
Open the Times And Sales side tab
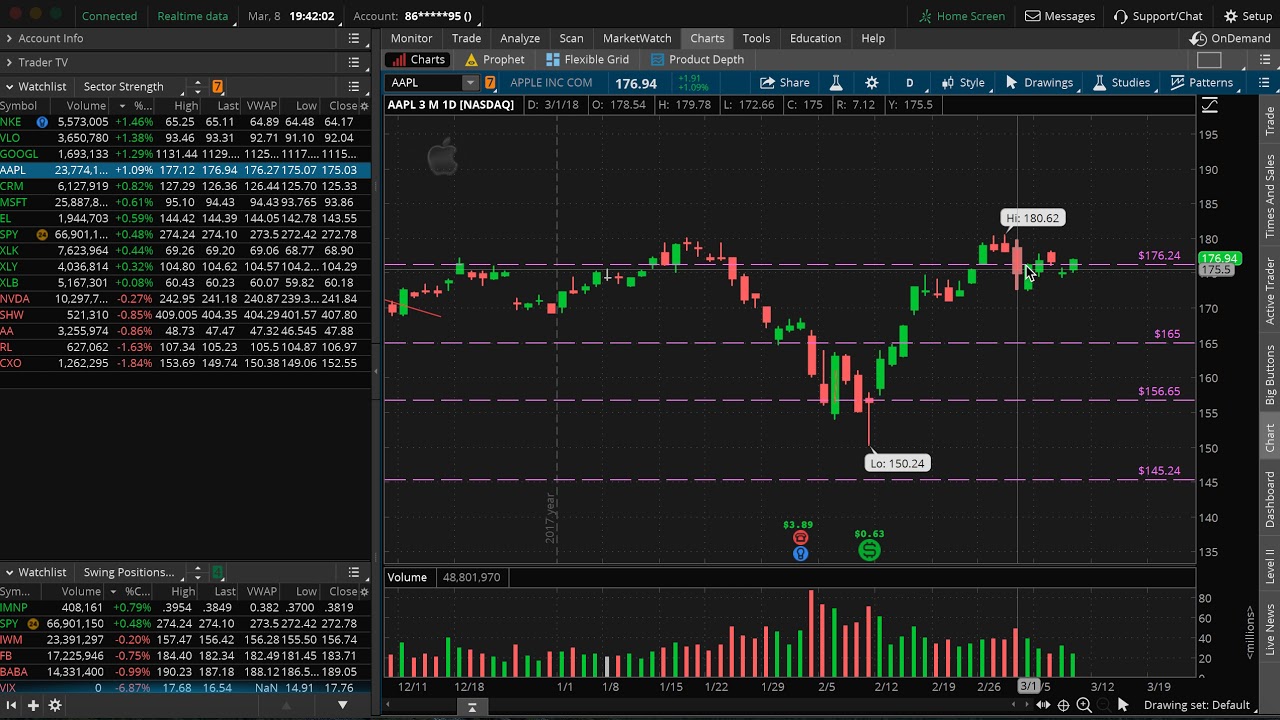point(1270,196)
